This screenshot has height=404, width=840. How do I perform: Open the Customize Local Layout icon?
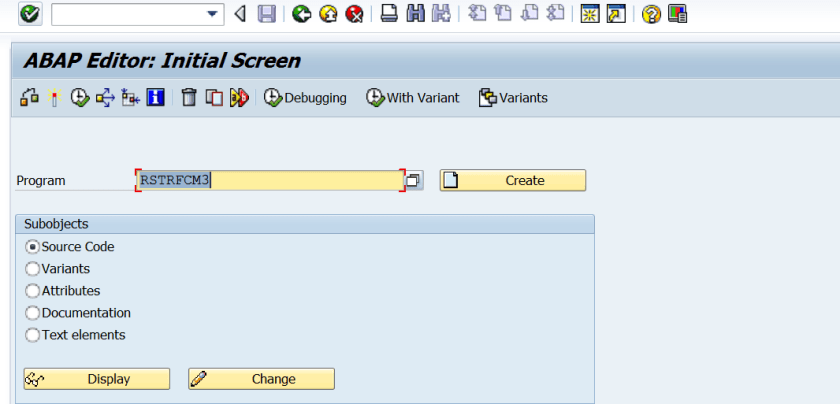pos(678,14)
